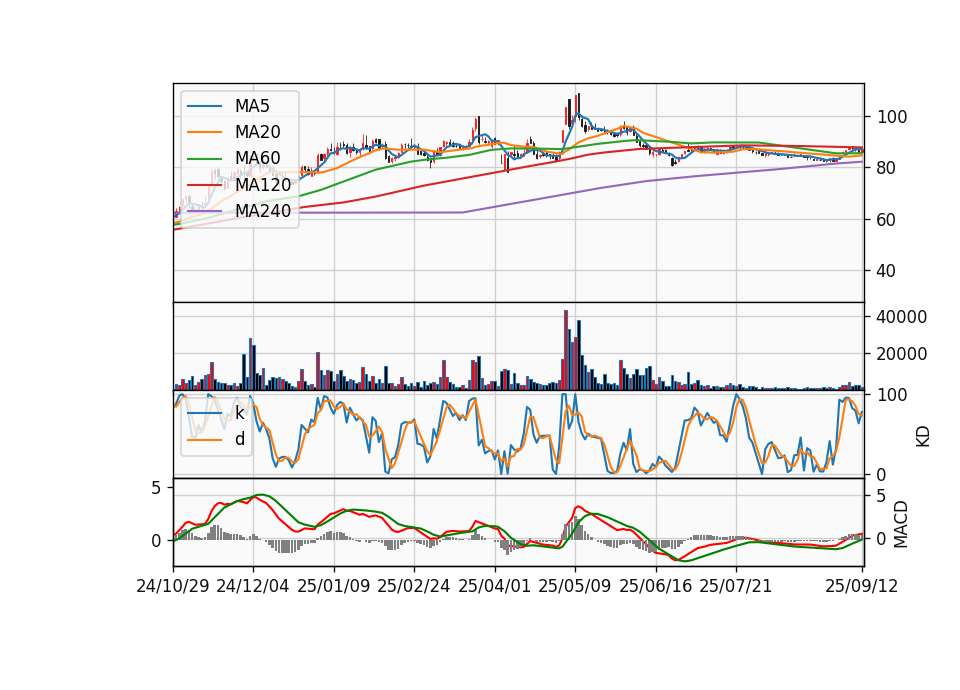Click the MA120 legend label

pos(263,184)
